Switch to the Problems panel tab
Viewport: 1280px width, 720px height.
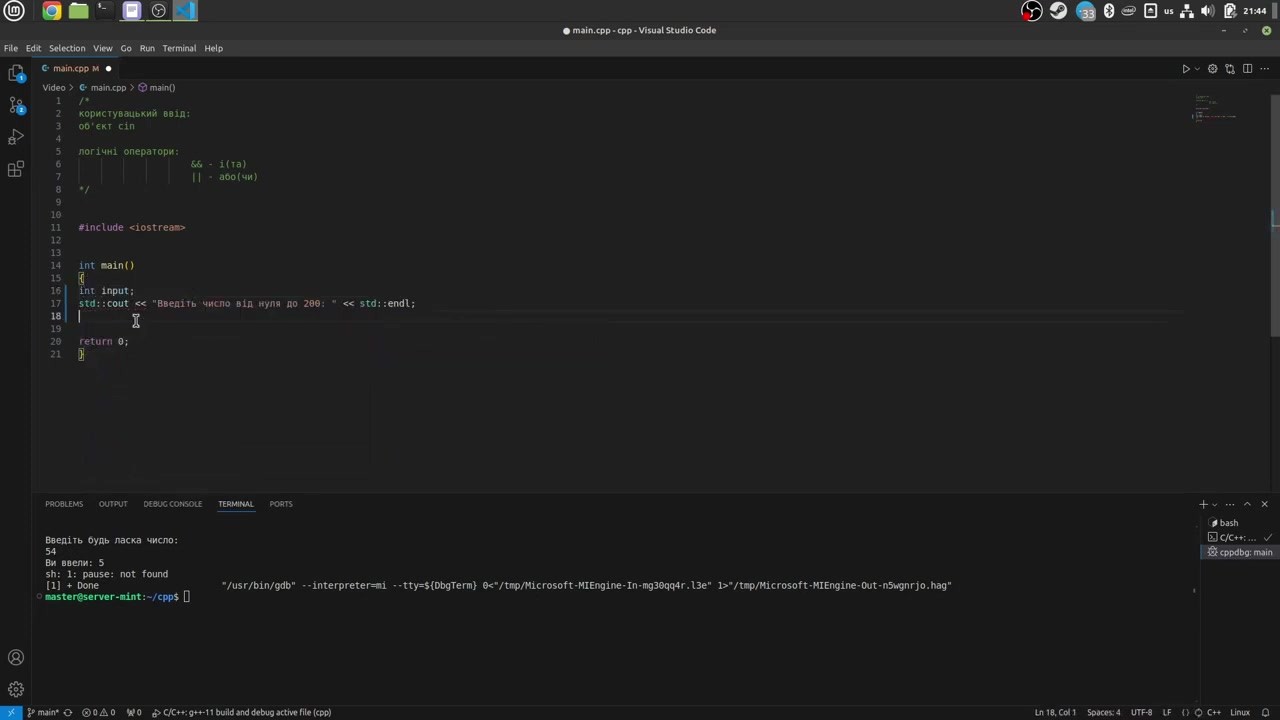point(64,504)
